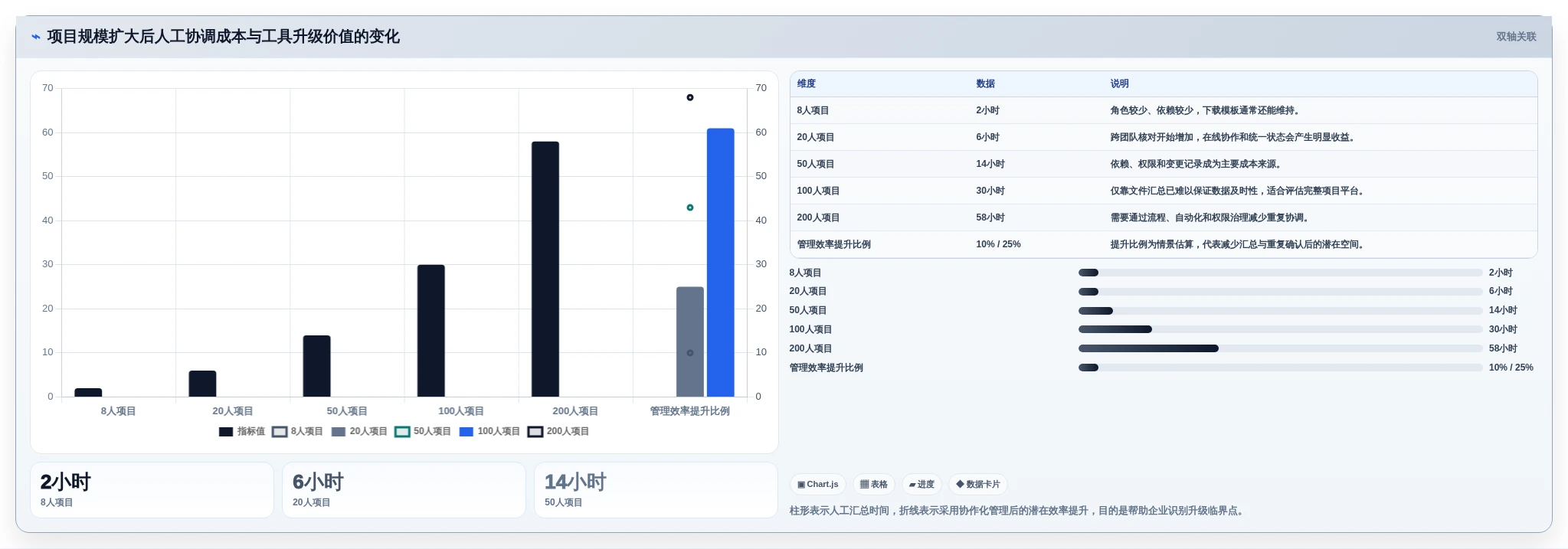Click the 58小时 value beside the progress bar
The height and width of the screenshot is (549, 1568).
[1503, 348]
